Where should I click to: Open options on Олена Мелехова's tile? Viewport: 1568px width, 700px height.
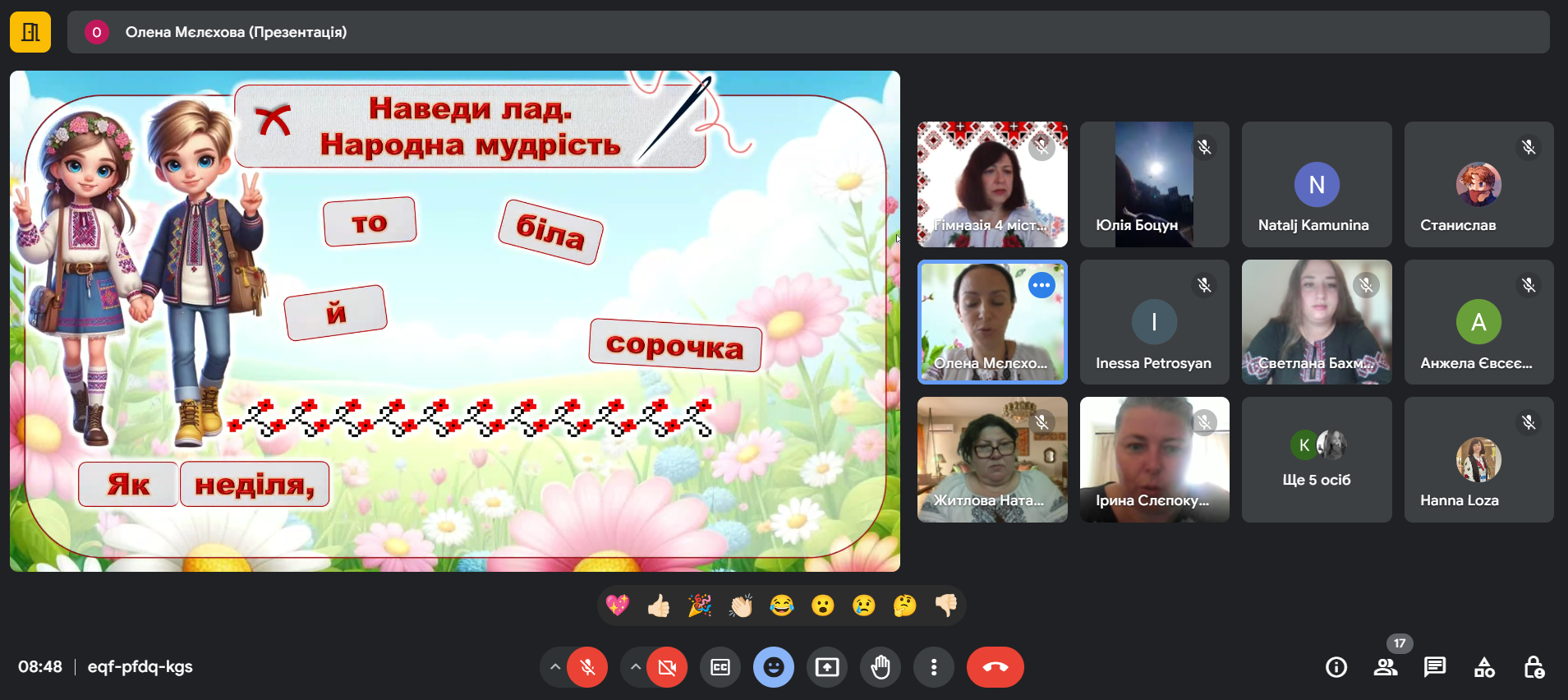click(1042, 285)
